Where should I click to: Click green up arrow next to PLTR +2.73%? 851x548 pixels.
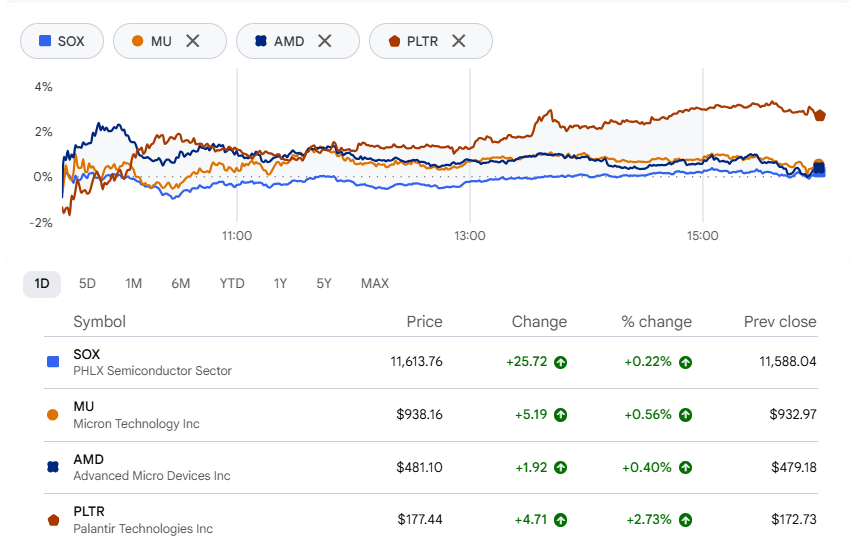click(x=685, y=520)
